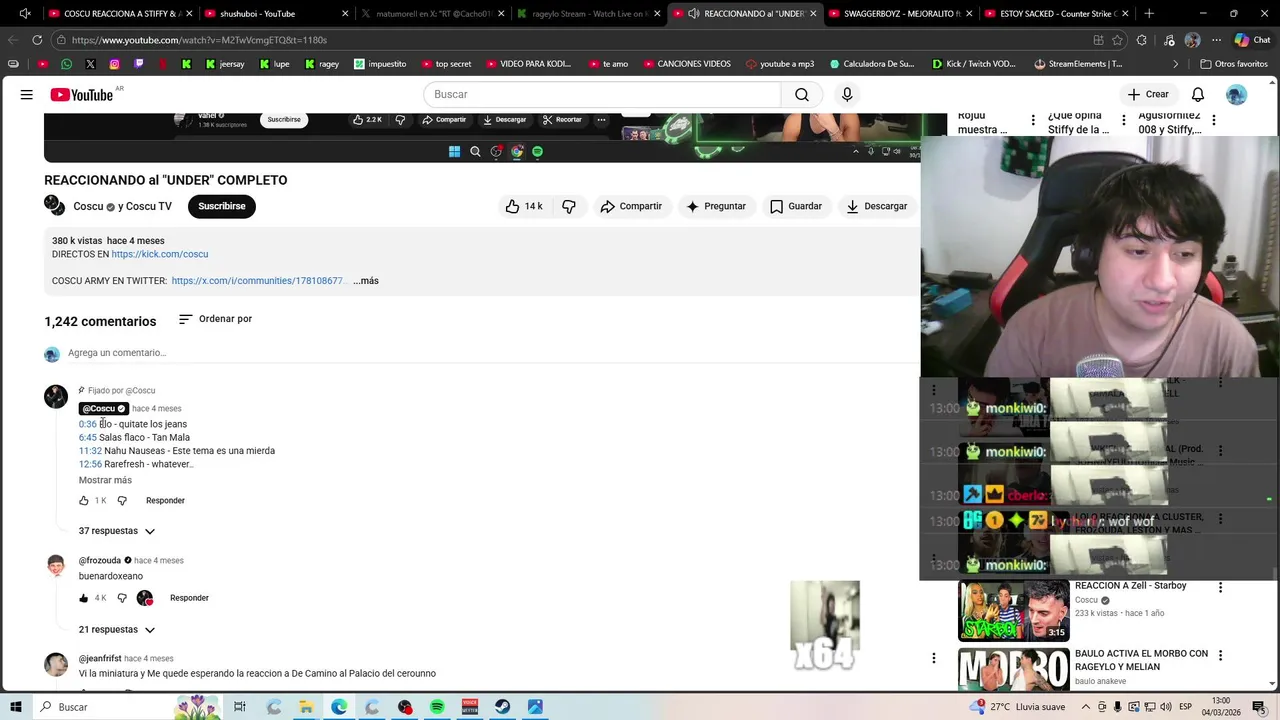Switch to rageylo Stream tab
1280x720 pixels.
click(589, 13)
